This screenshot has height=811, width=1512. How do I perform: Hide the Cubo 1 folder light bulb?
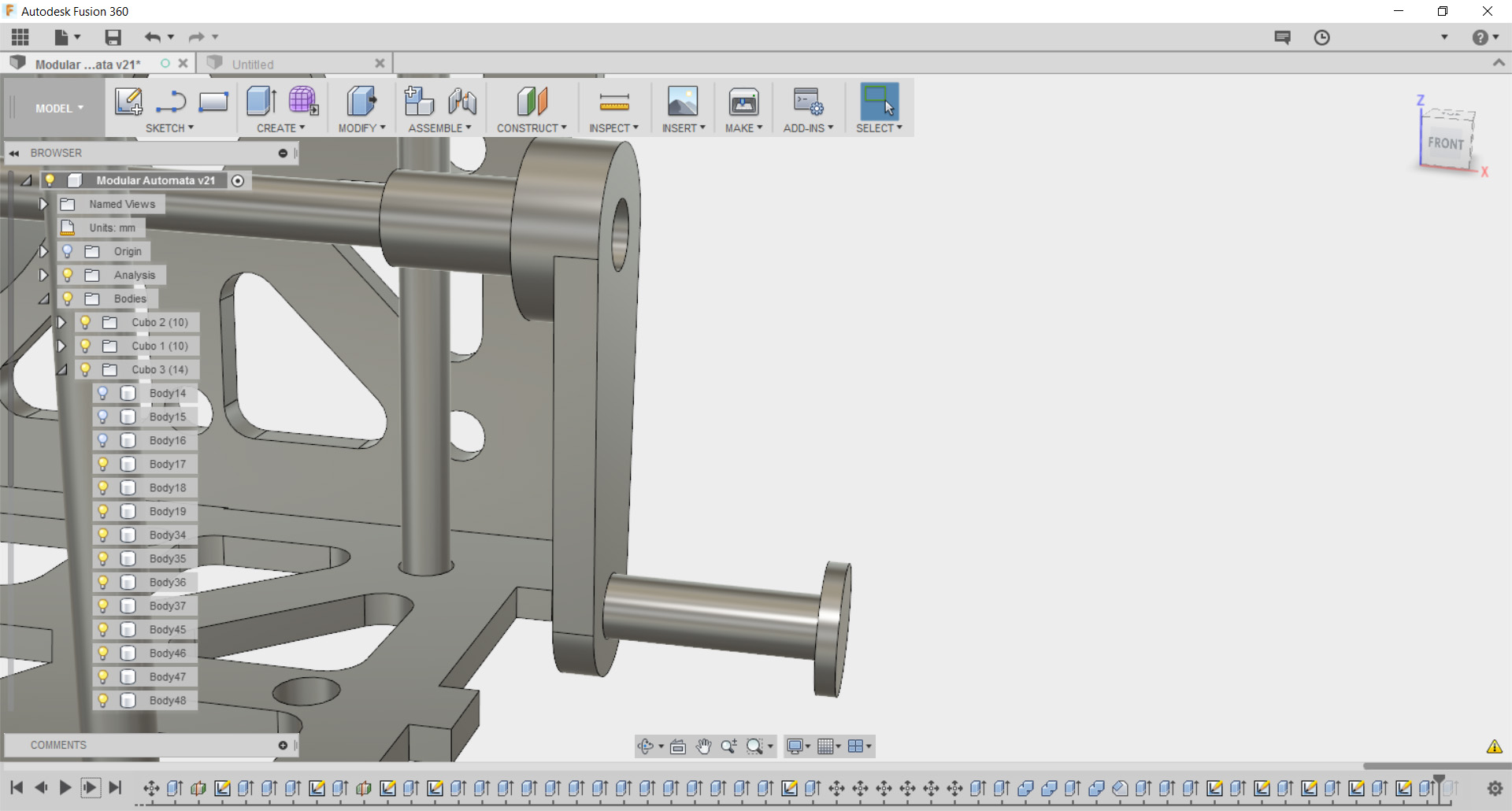(85, 346)
